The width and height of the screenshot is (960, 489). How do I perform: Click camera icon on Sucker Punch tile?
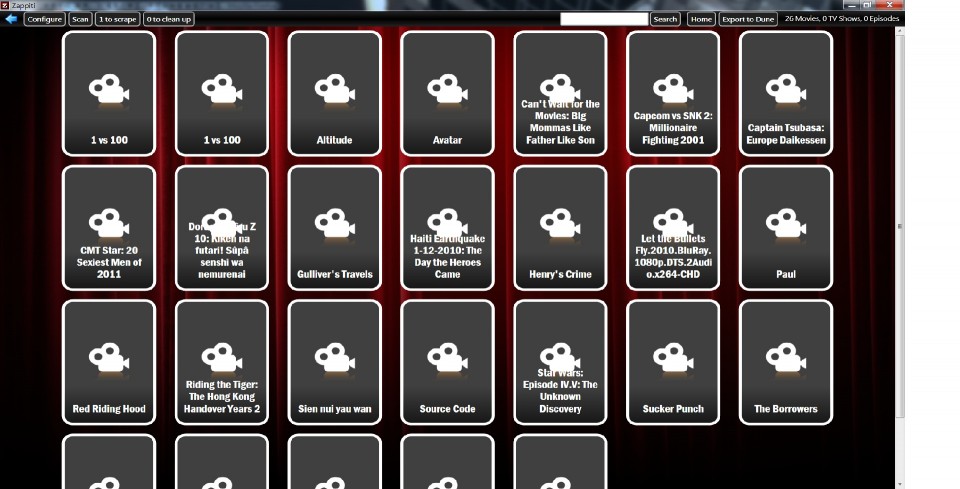coord(672,358)
